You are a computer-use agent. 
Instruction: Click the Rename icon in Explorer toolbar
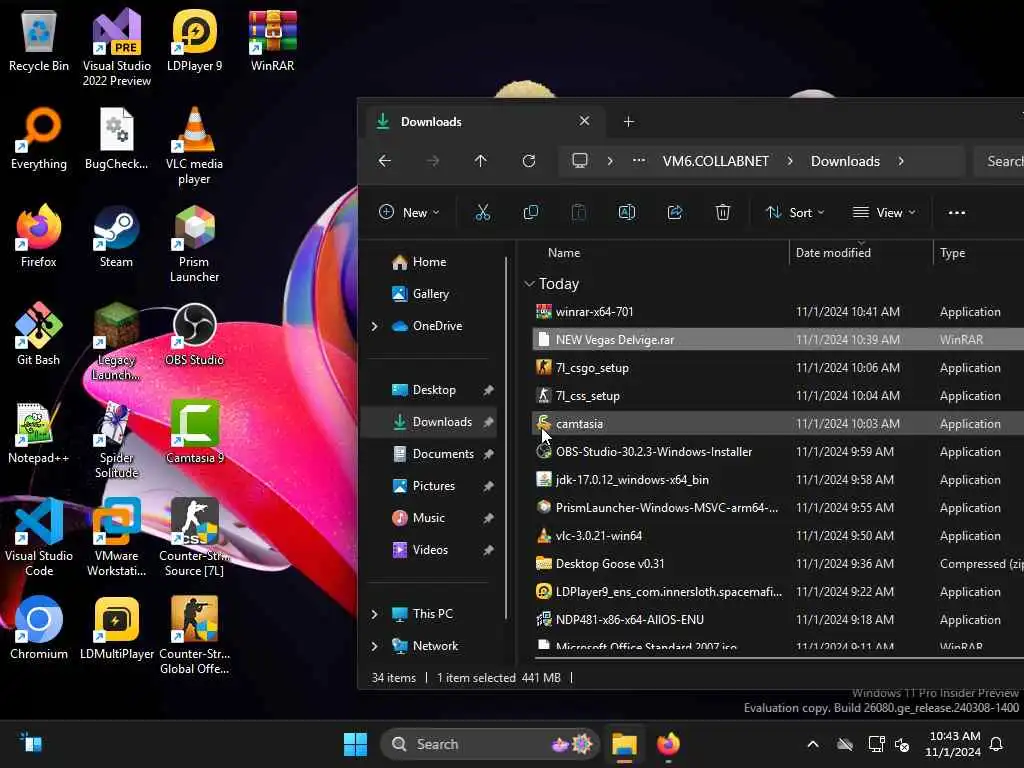click(627, 212)
